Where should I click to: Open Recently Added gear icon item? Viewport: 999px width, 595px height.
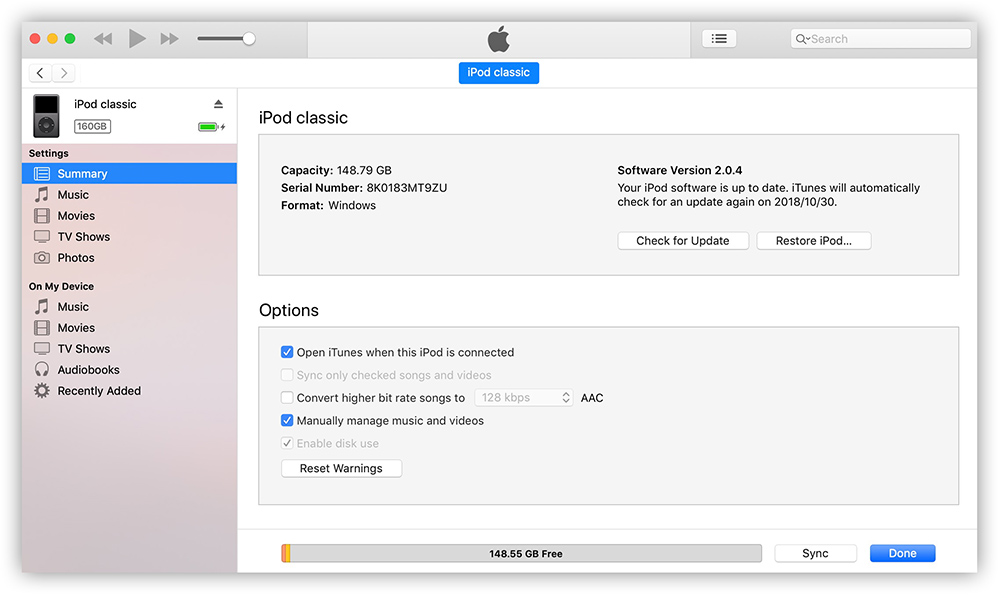[42, 391]
